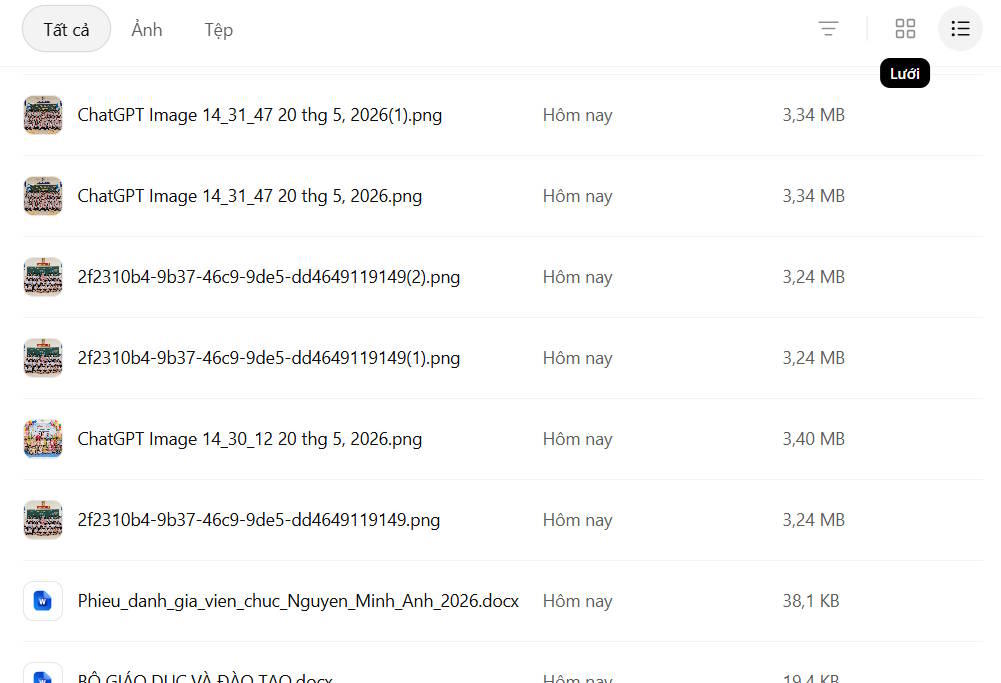Open the filter/sort icon
Viewport: 1001px width, 683px height.
click(828, 29)
